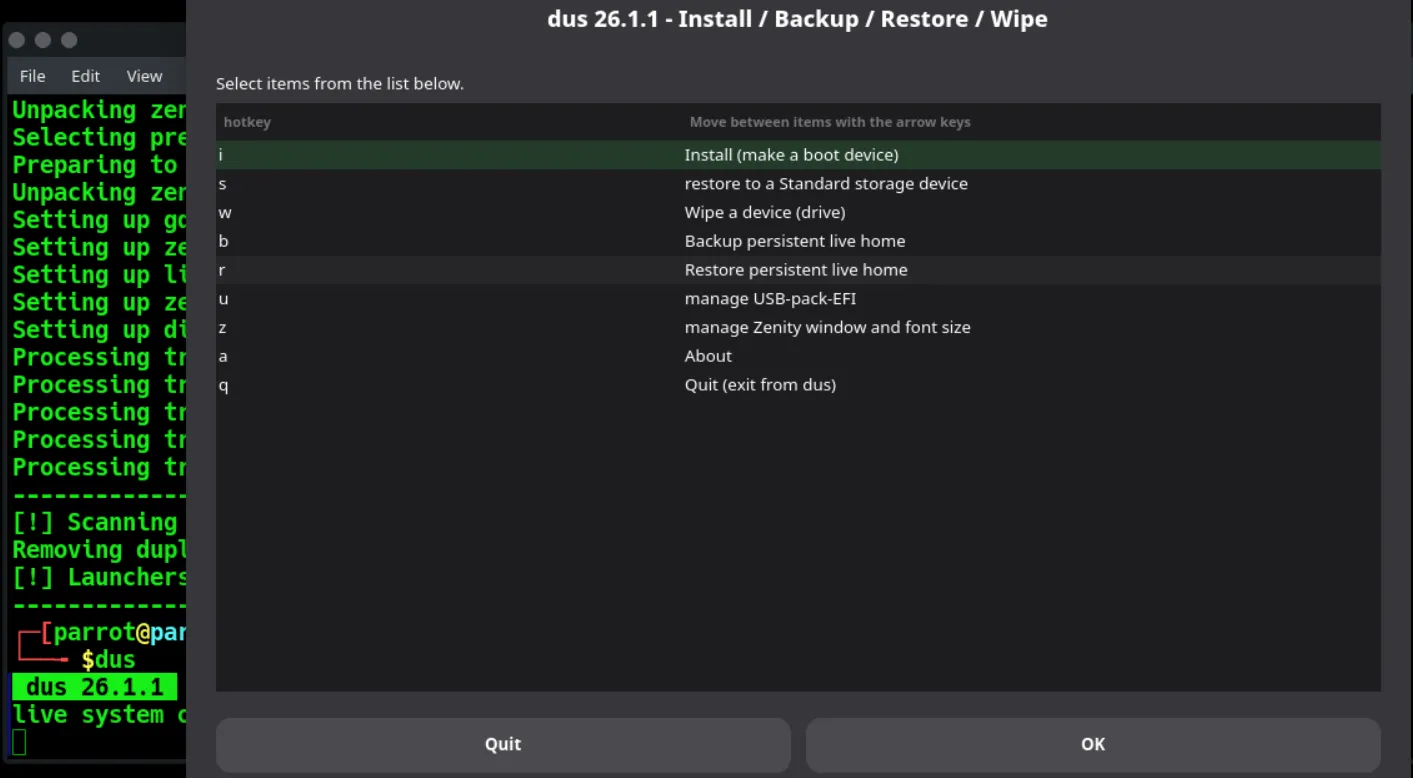Choose the "manage USB-pack-EFI" item
The width and height of the screenshot is (1413, 778).
tap(798, 299)
